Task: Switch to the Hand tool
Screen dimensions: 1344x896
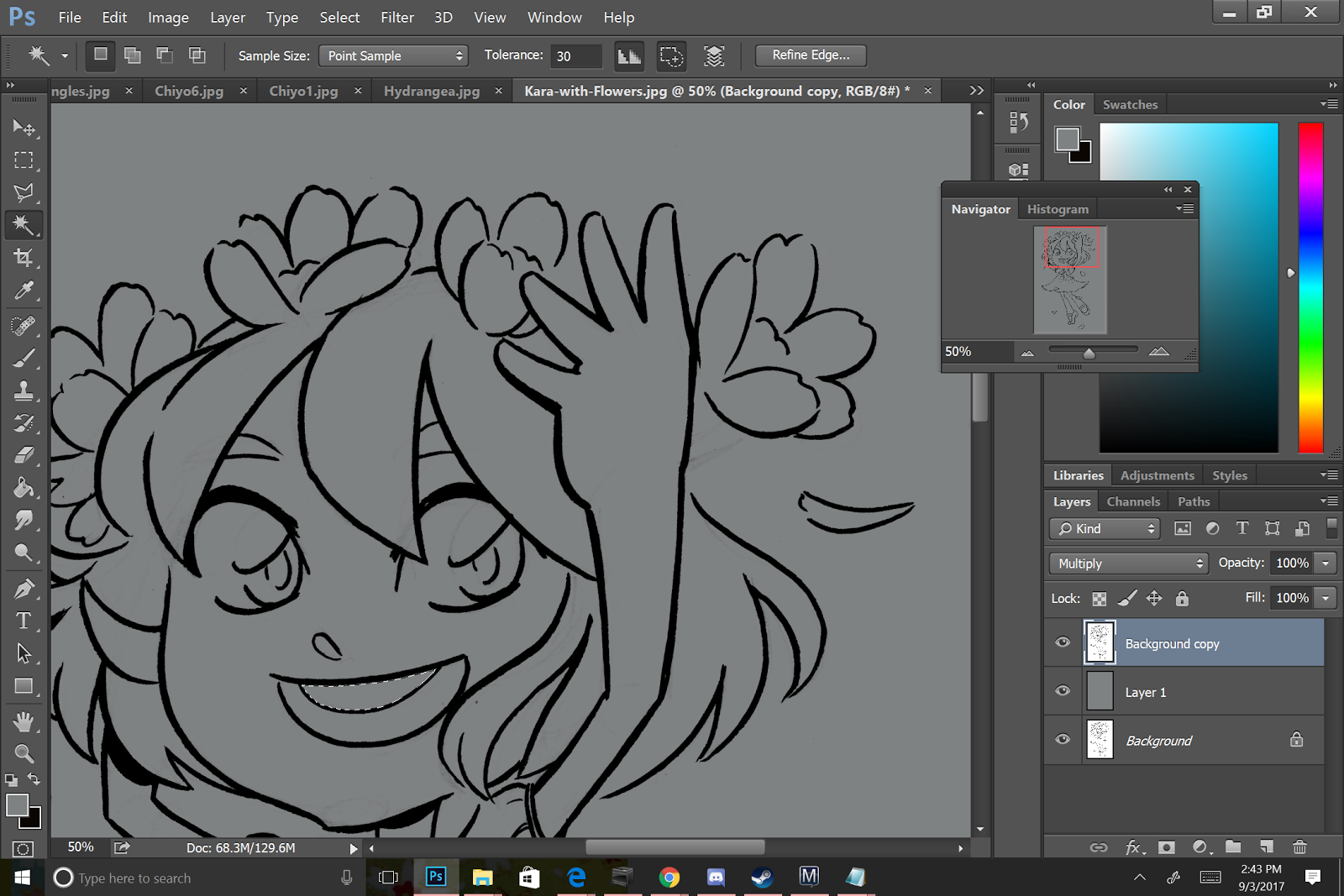Action: click(24, 721)
